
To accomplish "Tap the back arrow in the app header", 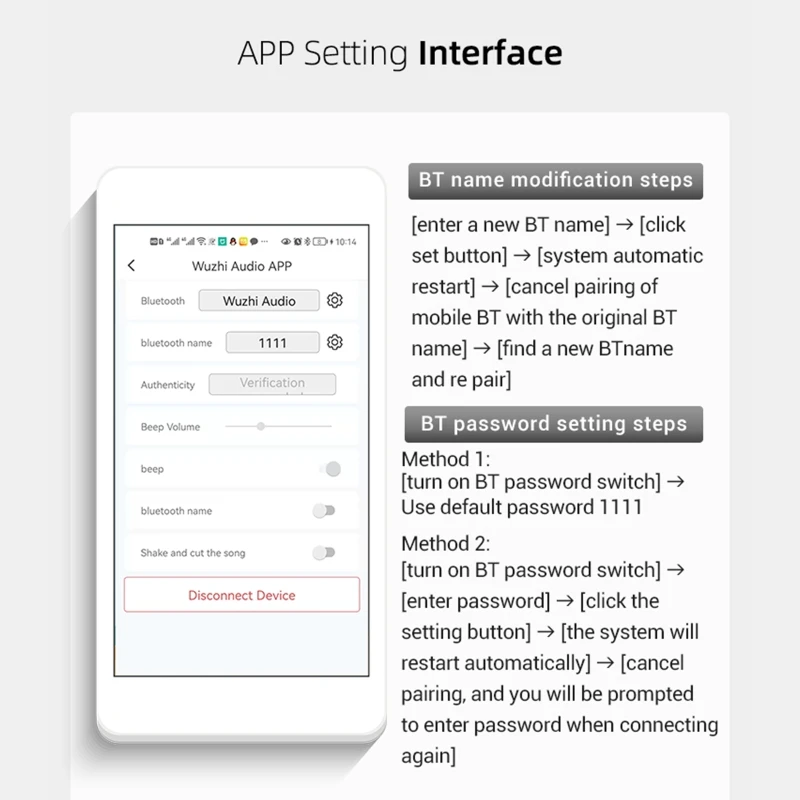I will pyautogui.click(x=131, y=266).
